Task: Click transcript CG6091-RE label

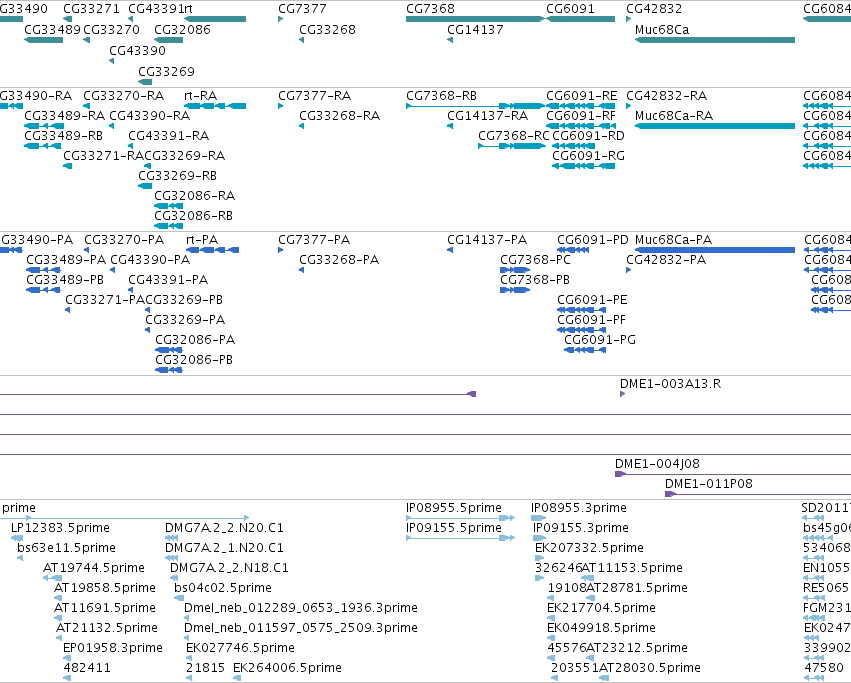Action: 581,96
